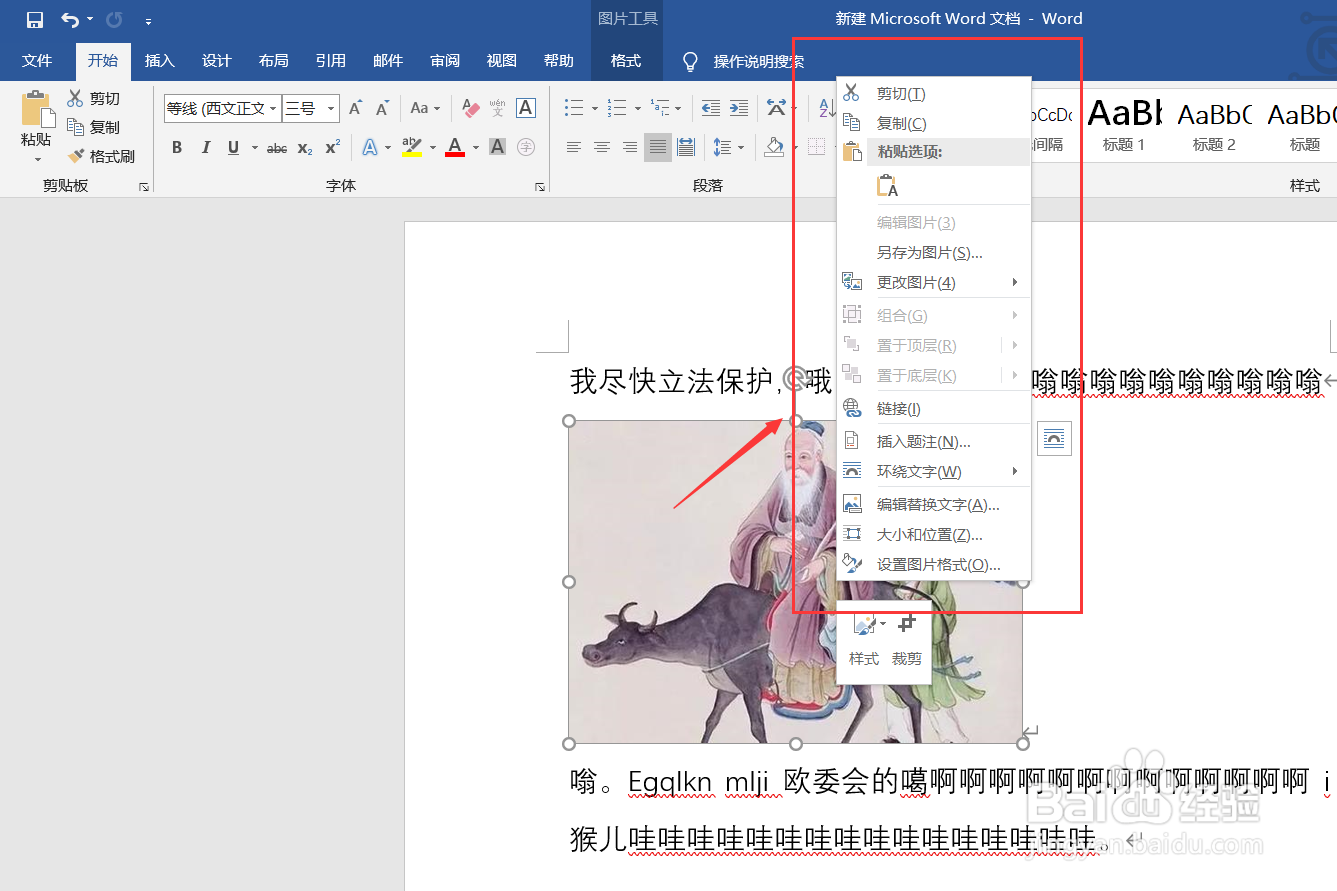The image size is (1337, 891).
Task: Click Layout options icon beside the picture
Action: point(1054,438)
